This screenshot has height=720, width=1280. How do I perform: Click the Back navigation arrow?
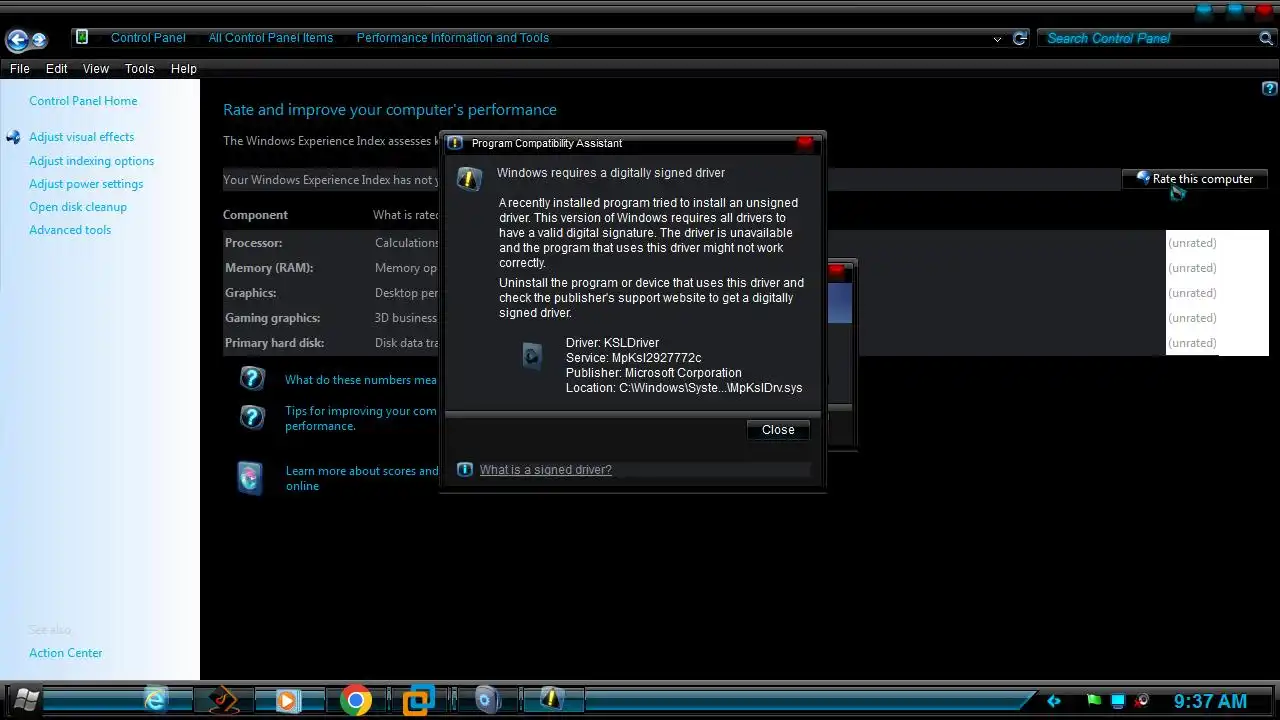pos(17,40)
